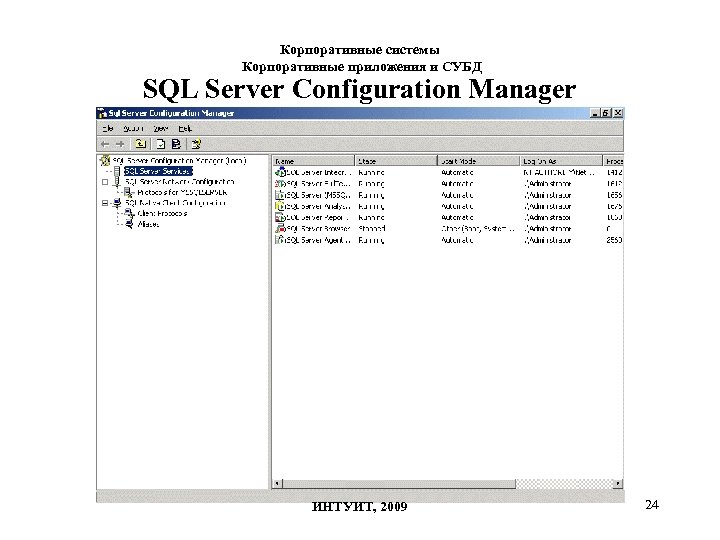Screen dimensions: 720x540
Task: Click the SQL Server (MSSQLSERVER) service icon
Action: click(280, 195)
